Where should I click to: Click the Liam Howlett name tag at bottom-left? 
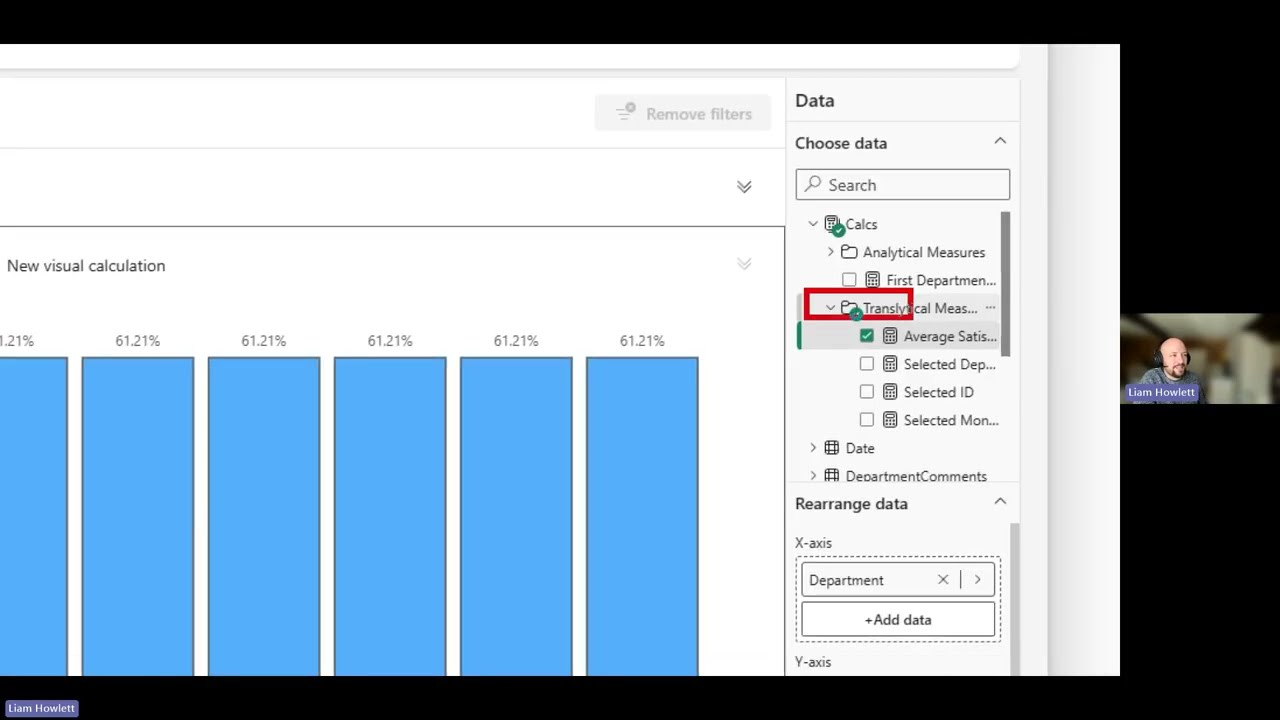[41, 708]
